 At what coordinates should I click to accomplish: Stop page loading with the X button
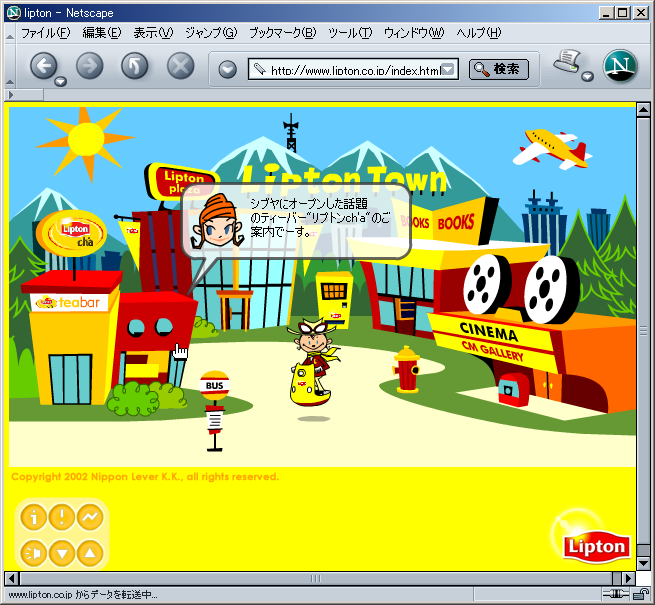click(x=180, y=66)
